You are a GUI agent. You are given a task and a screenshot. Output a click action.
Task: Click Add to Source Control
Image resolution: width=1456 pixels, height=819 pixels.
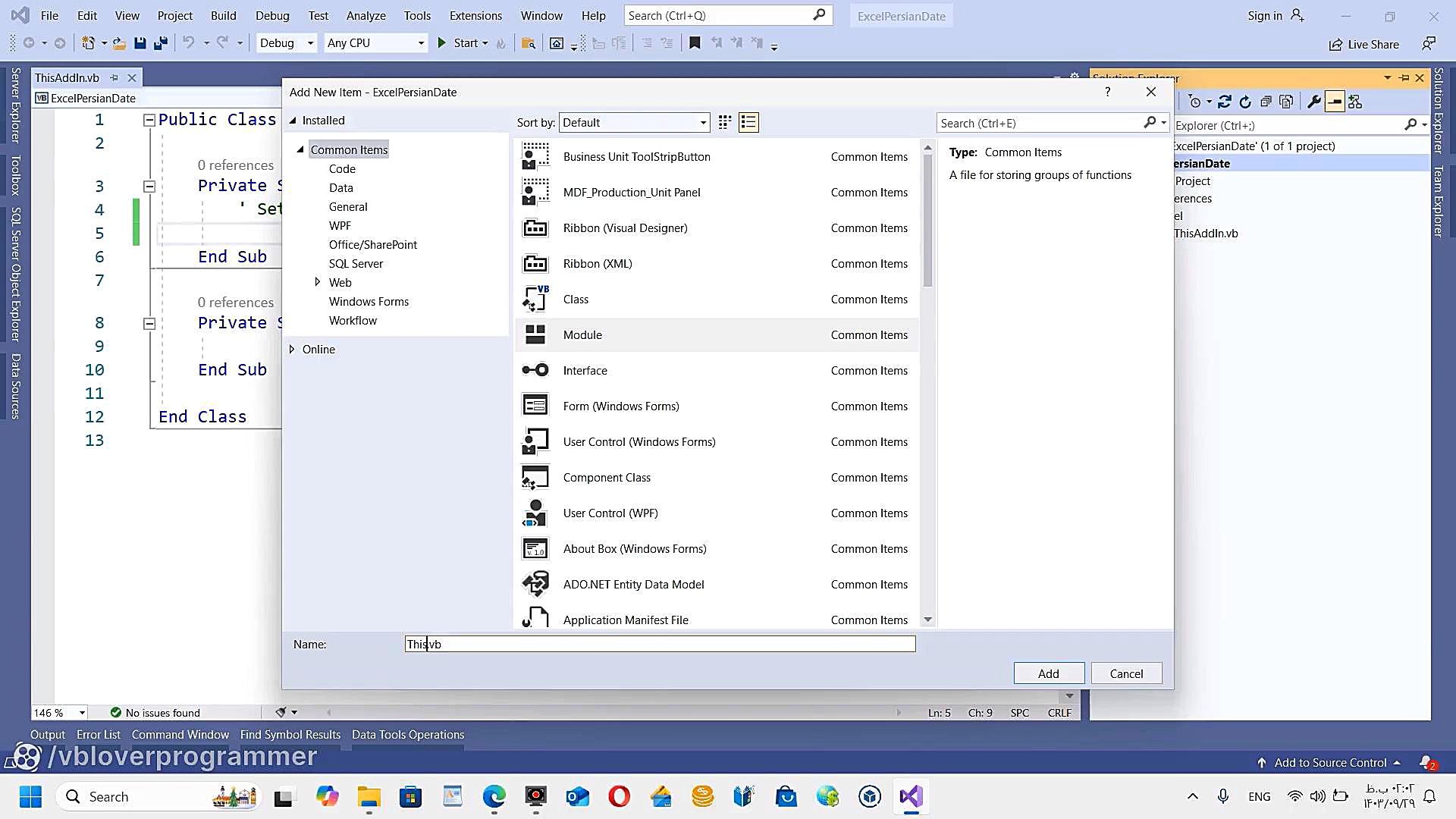[x=1330, y=763]
